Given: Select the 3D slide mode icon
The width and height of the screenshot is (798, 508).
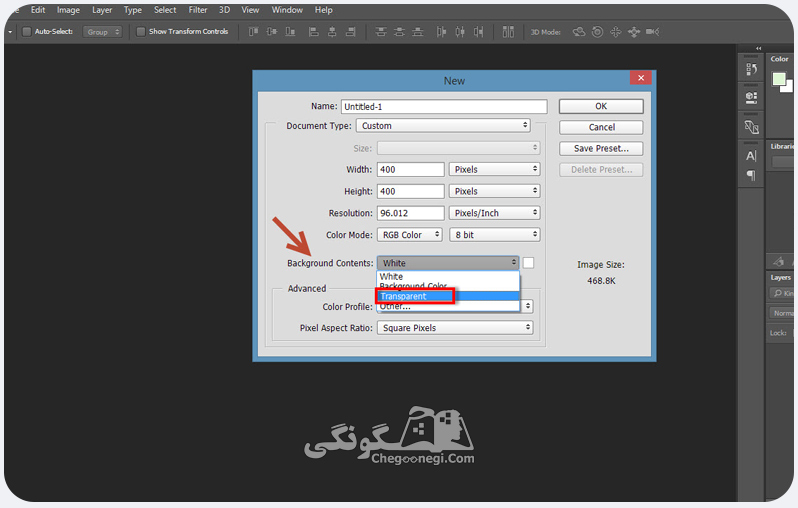Looking at the screenshot, I should coord(634,32).
